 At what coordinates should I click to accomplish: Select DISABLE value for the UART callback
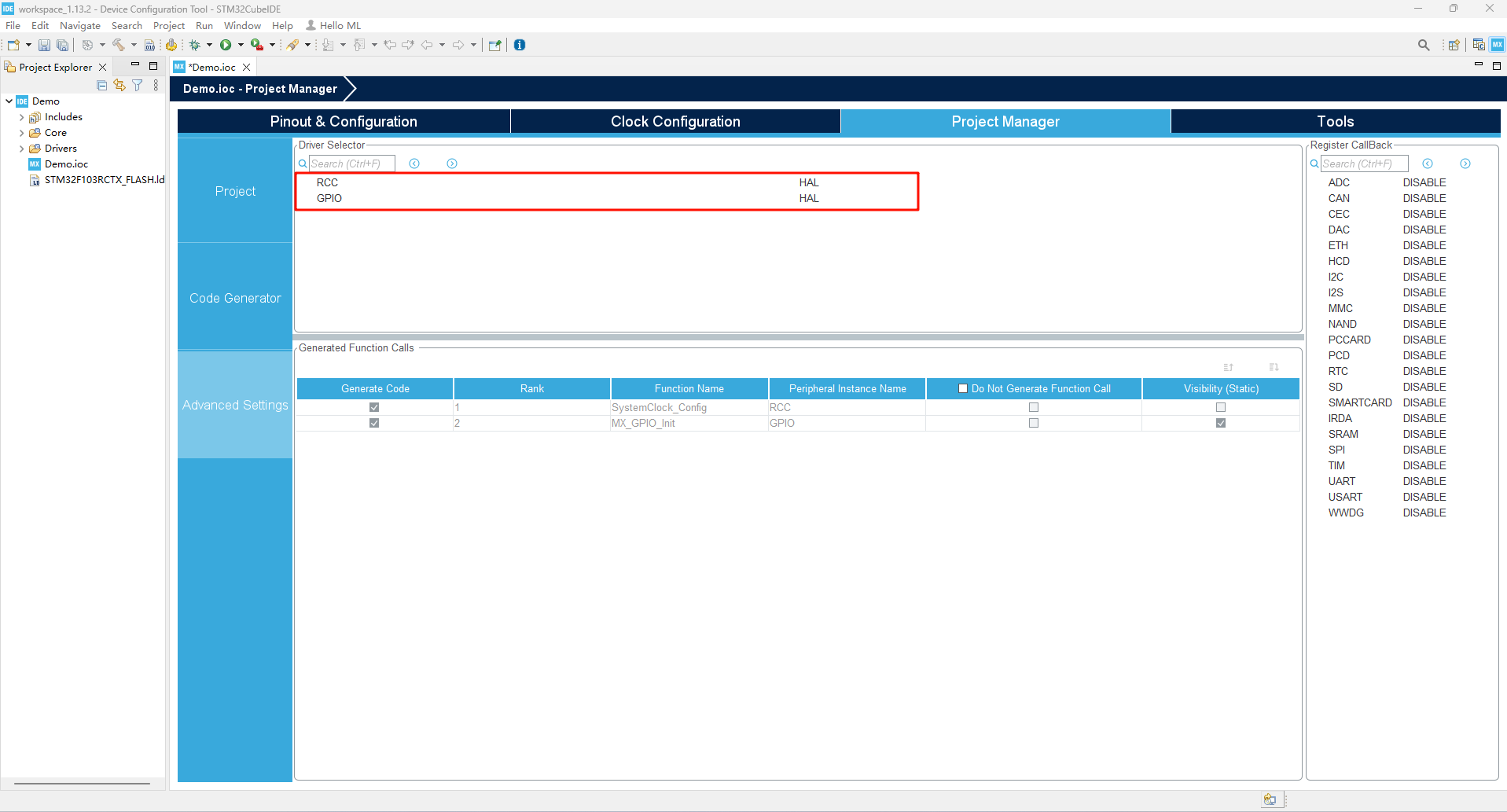pyautogui.click(x=1424, y=481)
